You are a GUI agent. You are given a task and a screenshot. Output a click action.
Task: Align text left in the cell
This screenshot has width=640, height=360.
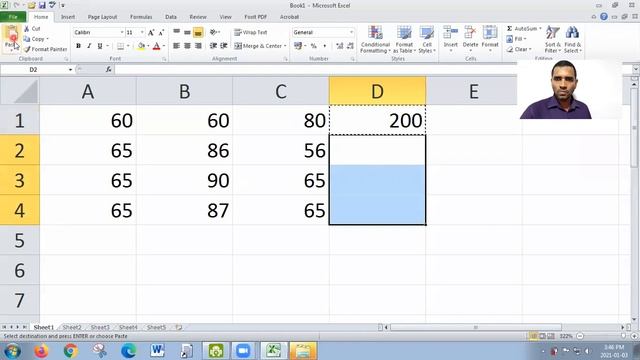176,46
